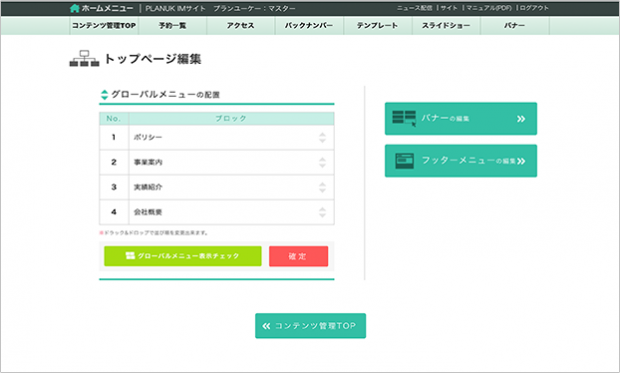Open the サイト link in the top bar
The image size is (620, 373).
[449, 8]
